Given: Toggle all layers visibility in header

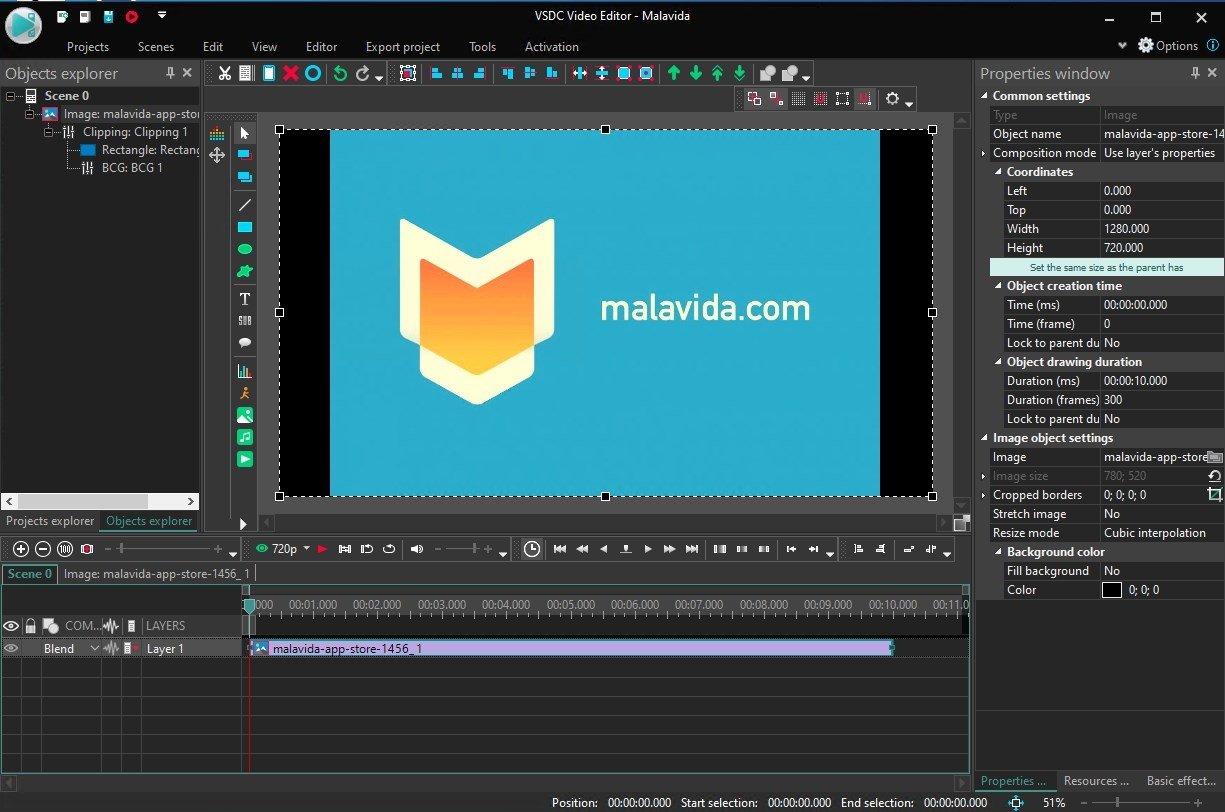Looking at the screenshot, I should coord(11,626).
